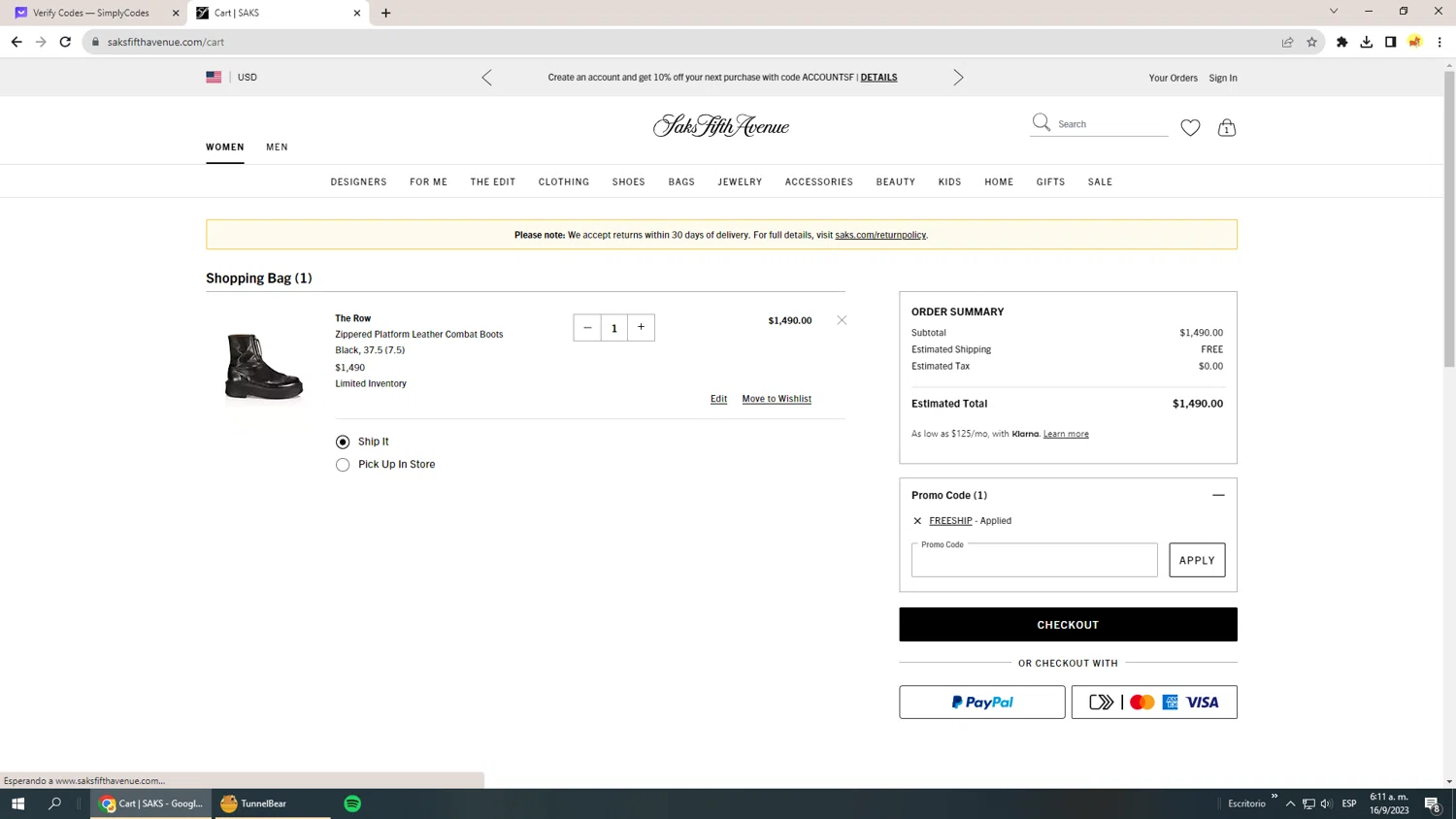Image resolution: width=1456 pixels, height=819 pixels.
Task: Increase item quantity with plus button
Action: (x=642, y=328)
